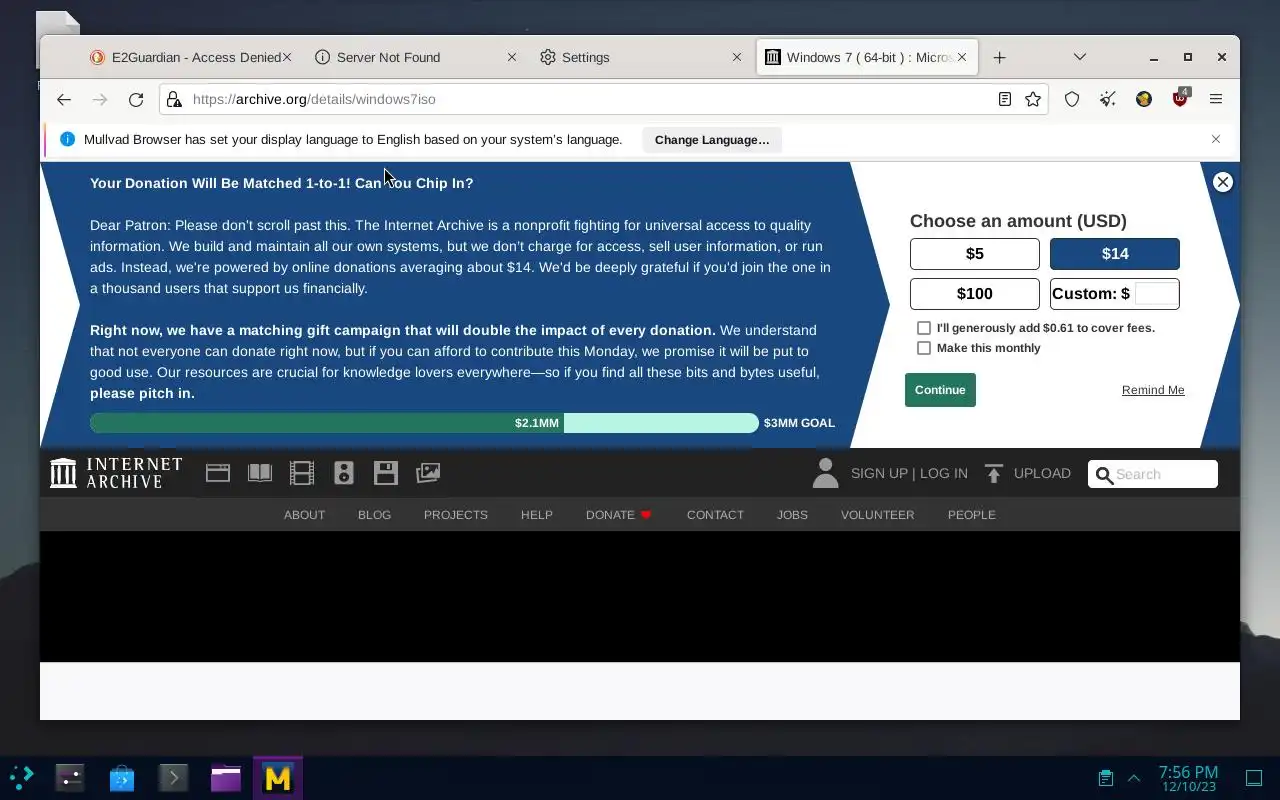Click the donation progress bar
Viewport: 1280px width, 800px height.
(x=424, y=423)
